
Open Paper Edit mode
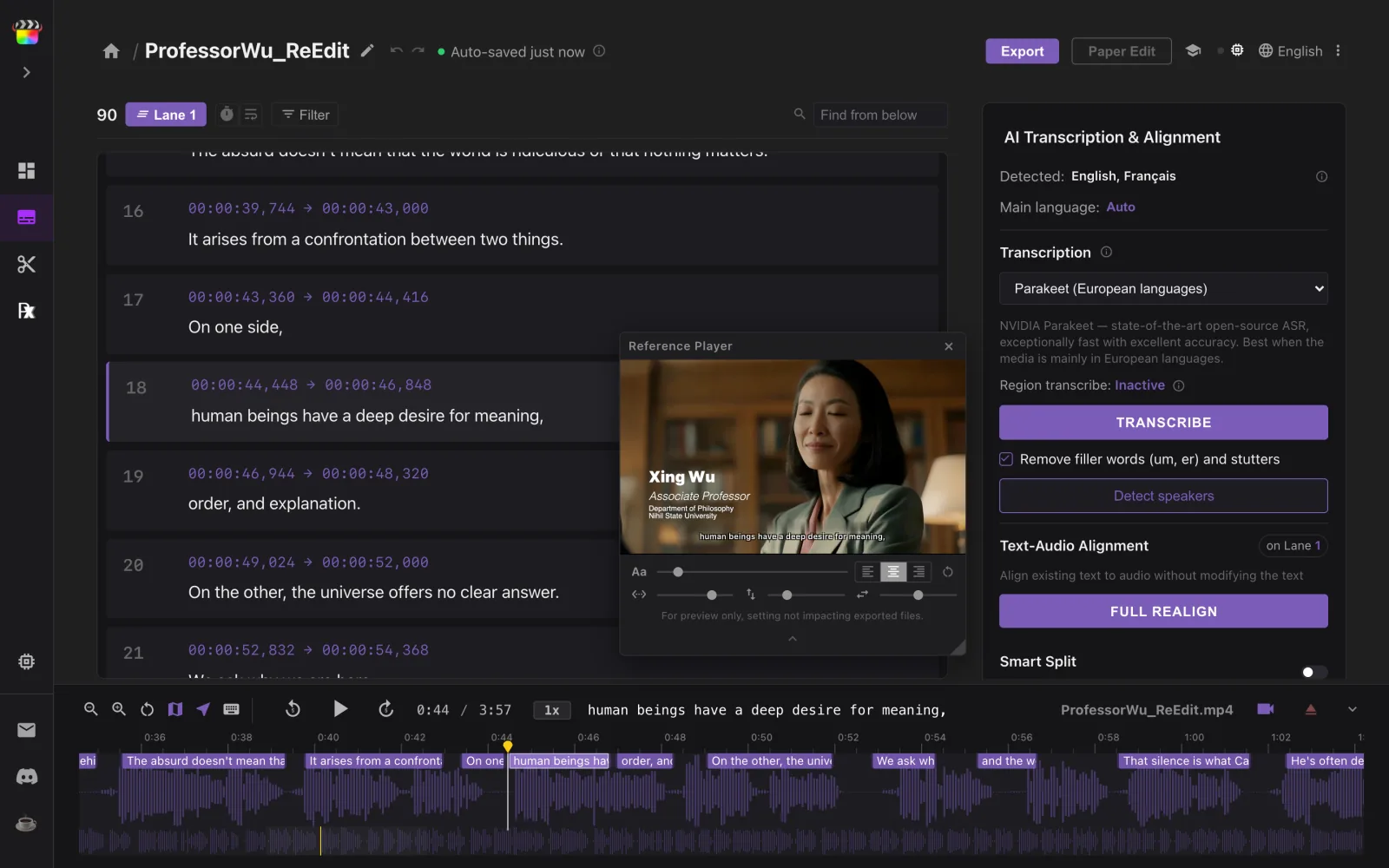(1121, 51)
